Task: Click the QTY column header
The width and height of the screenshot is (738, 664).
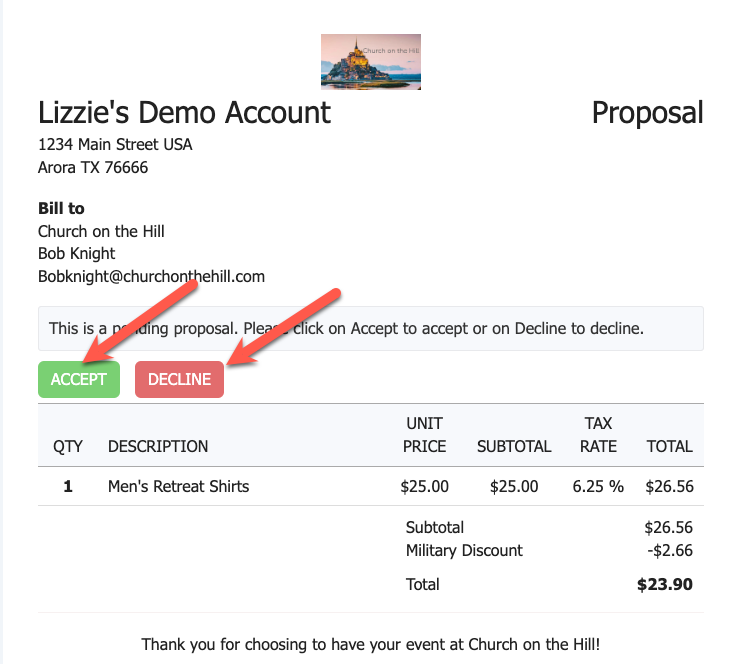Action: (x=68, y=446)
